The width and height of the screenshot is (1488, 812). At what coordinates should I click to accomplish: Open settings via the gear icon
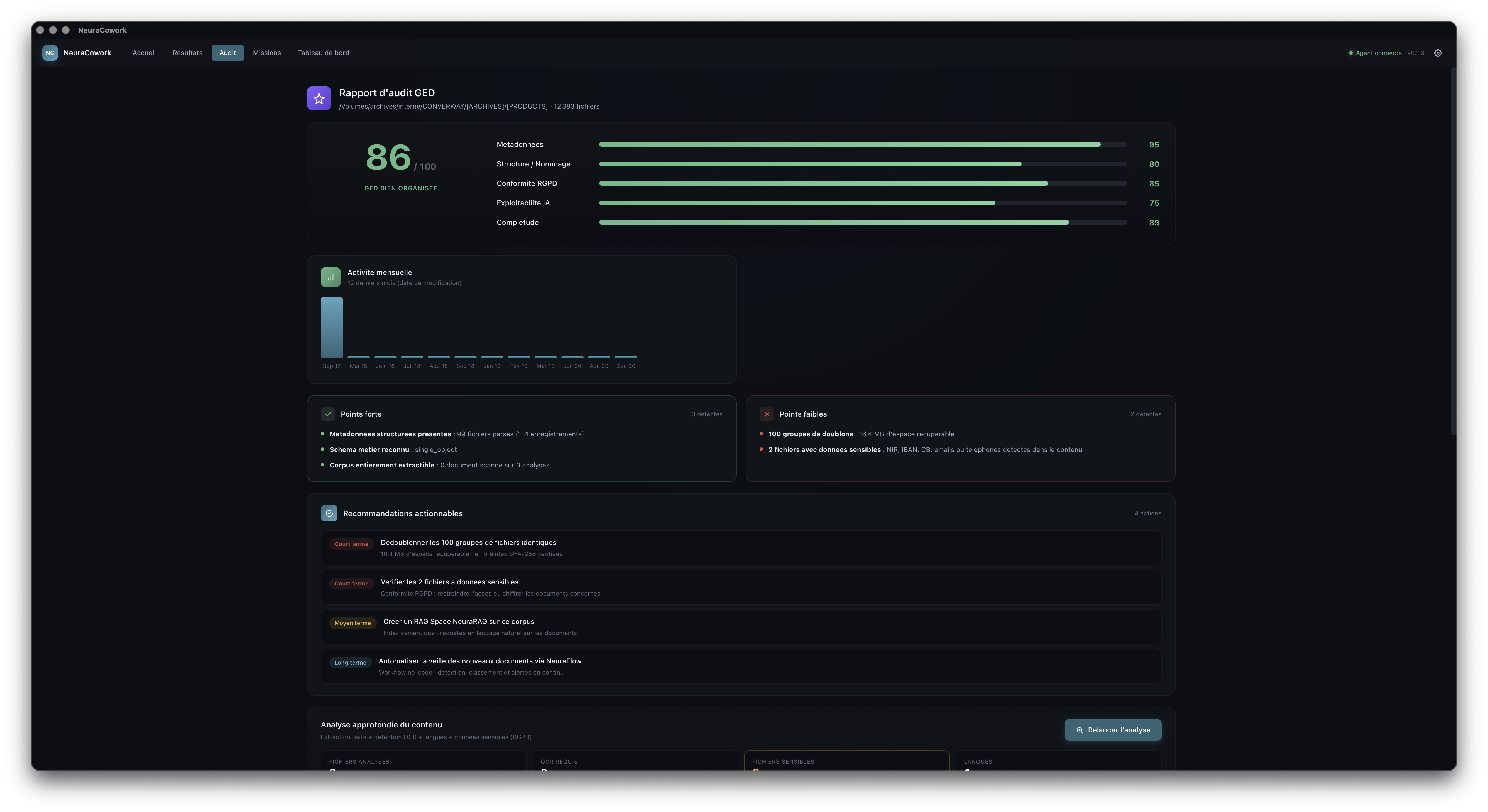pyautogui.click(x=1438, y=53)
